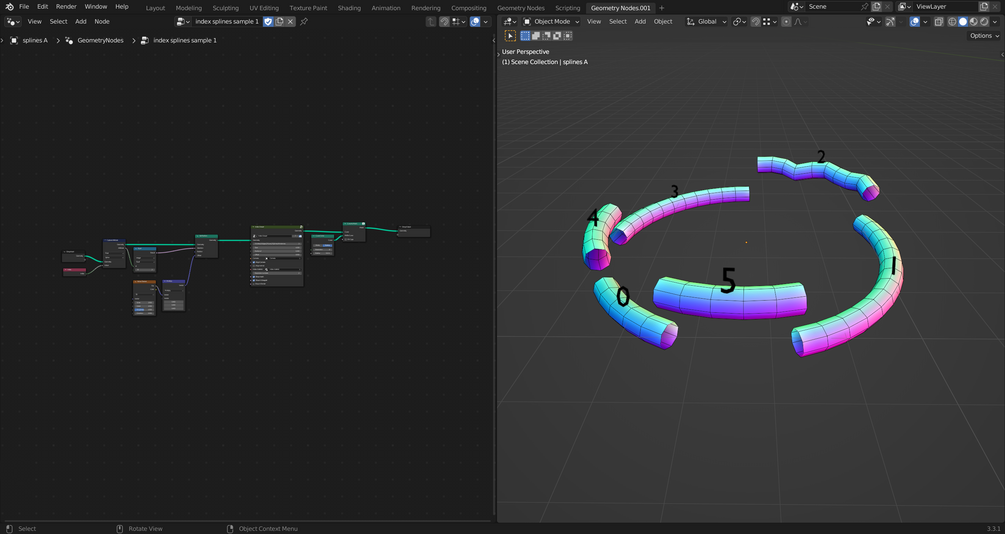Unlink the index splines sample 1 node group
1005x534 pixels.
click(290, 22)
